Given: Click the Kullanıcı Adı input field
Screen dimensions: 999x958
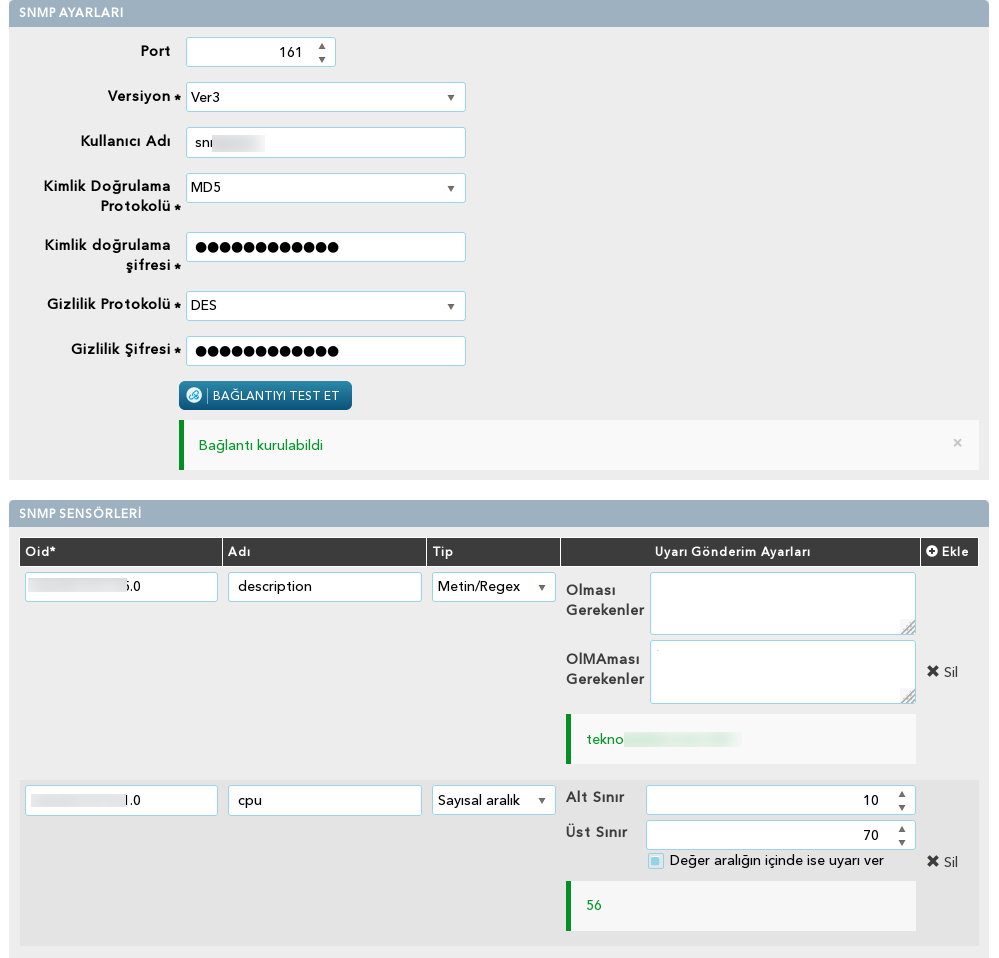Looking at the screenshot, I should (326, 143).
